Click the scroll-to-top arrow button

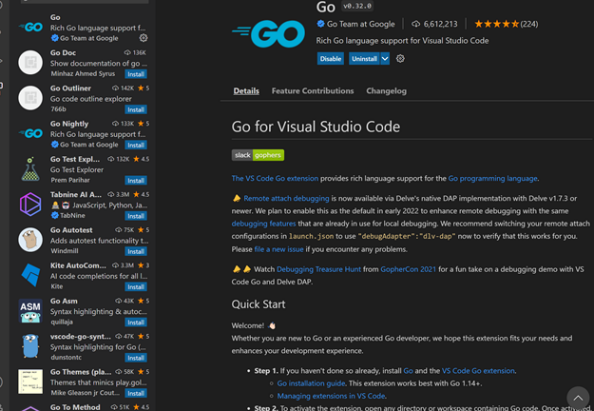[x=578, y=397]
